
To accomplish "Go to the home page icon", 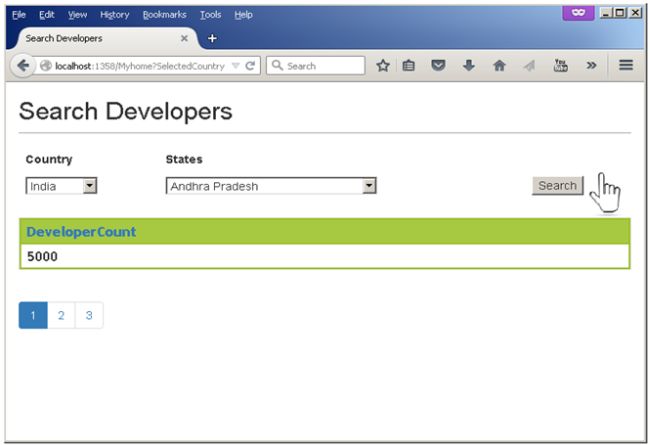I will 499,66.
